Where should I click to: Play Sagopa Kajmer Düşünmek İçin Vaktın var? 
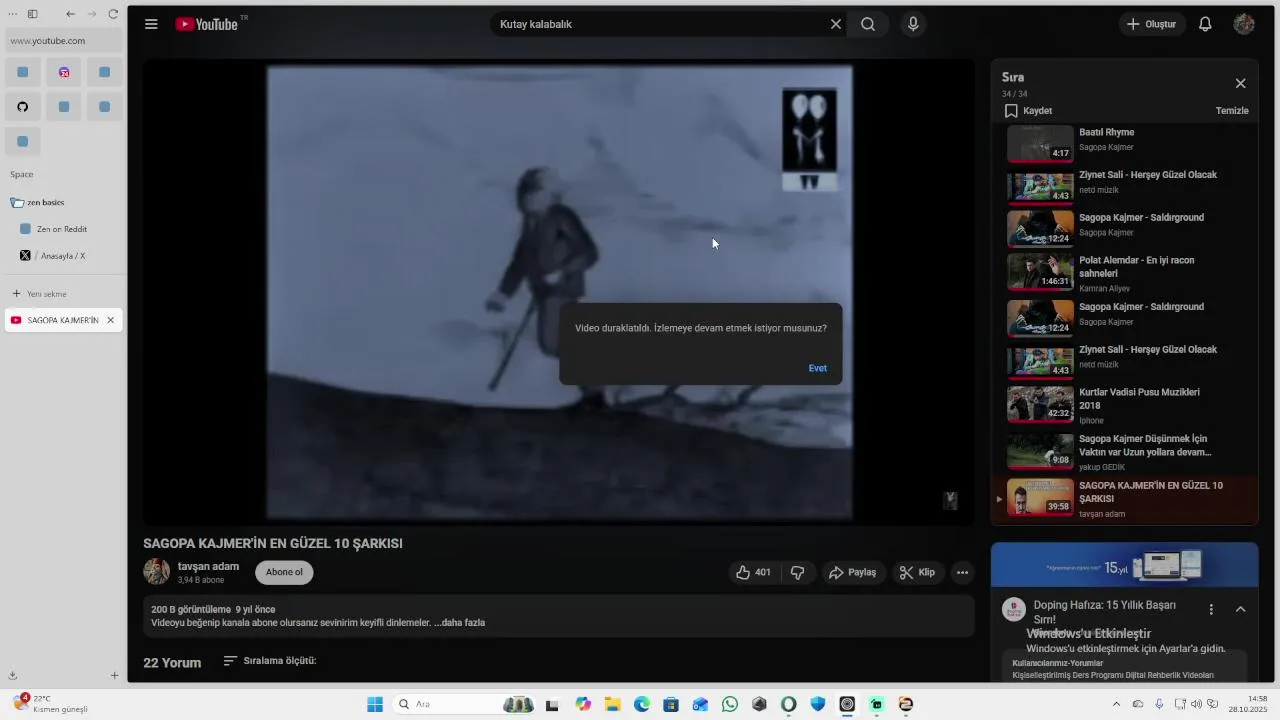[x=1123, y=451]
